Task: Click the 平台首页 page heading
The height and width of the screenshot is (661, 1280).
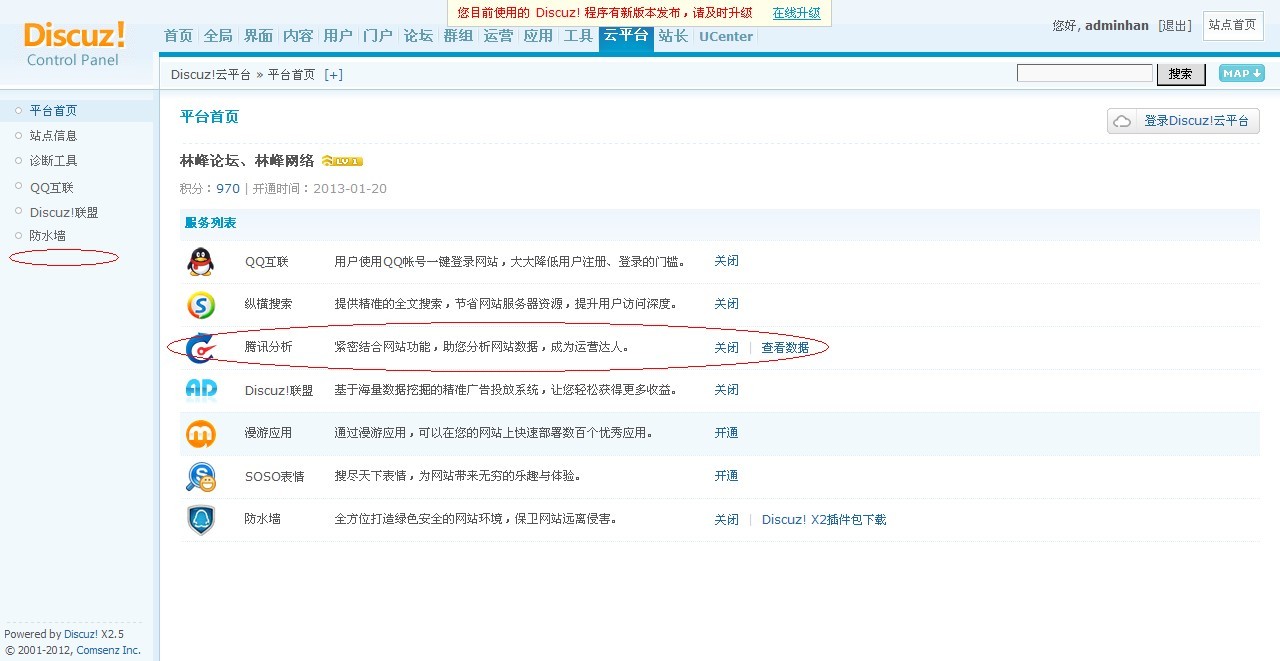Action: coord(209,117)
